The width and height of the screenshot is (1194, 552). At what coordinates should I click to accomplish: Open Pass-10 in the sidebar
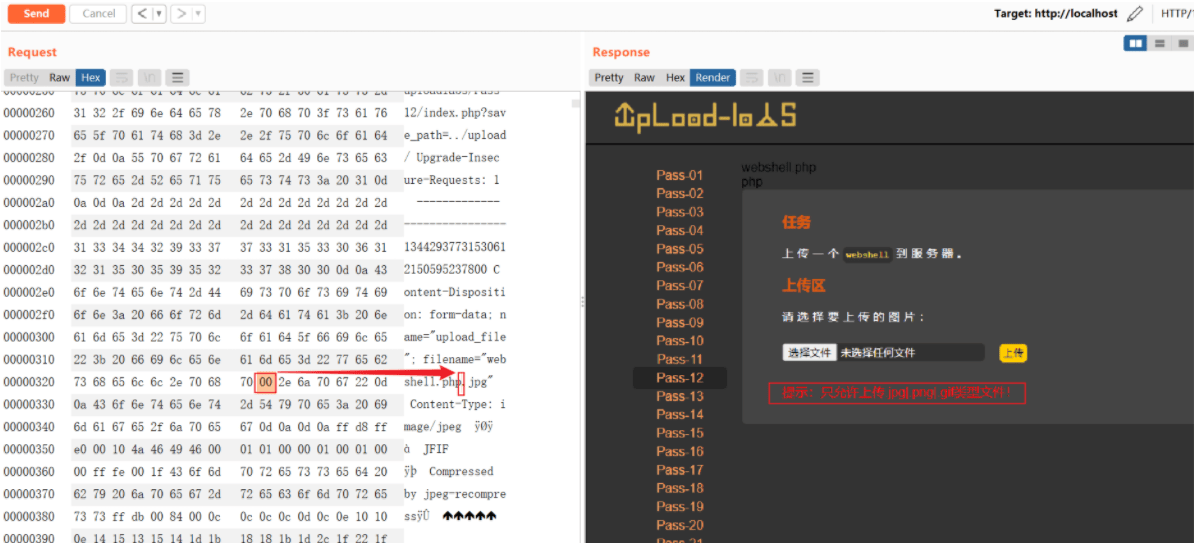point(680,340)
